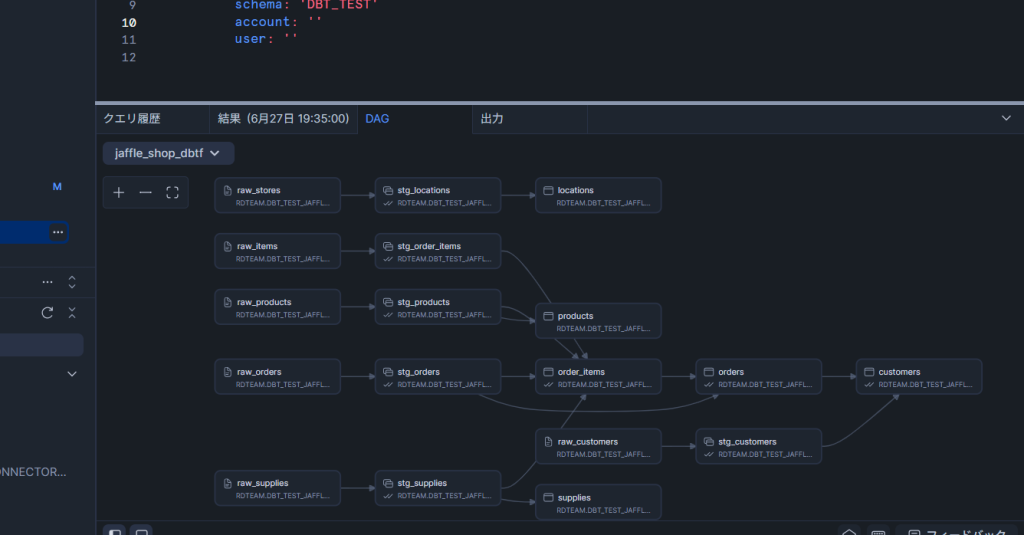Screen dimensions: 1024x535
Task: Collapse the results panel with chevron
Action: coord(1006,118)
